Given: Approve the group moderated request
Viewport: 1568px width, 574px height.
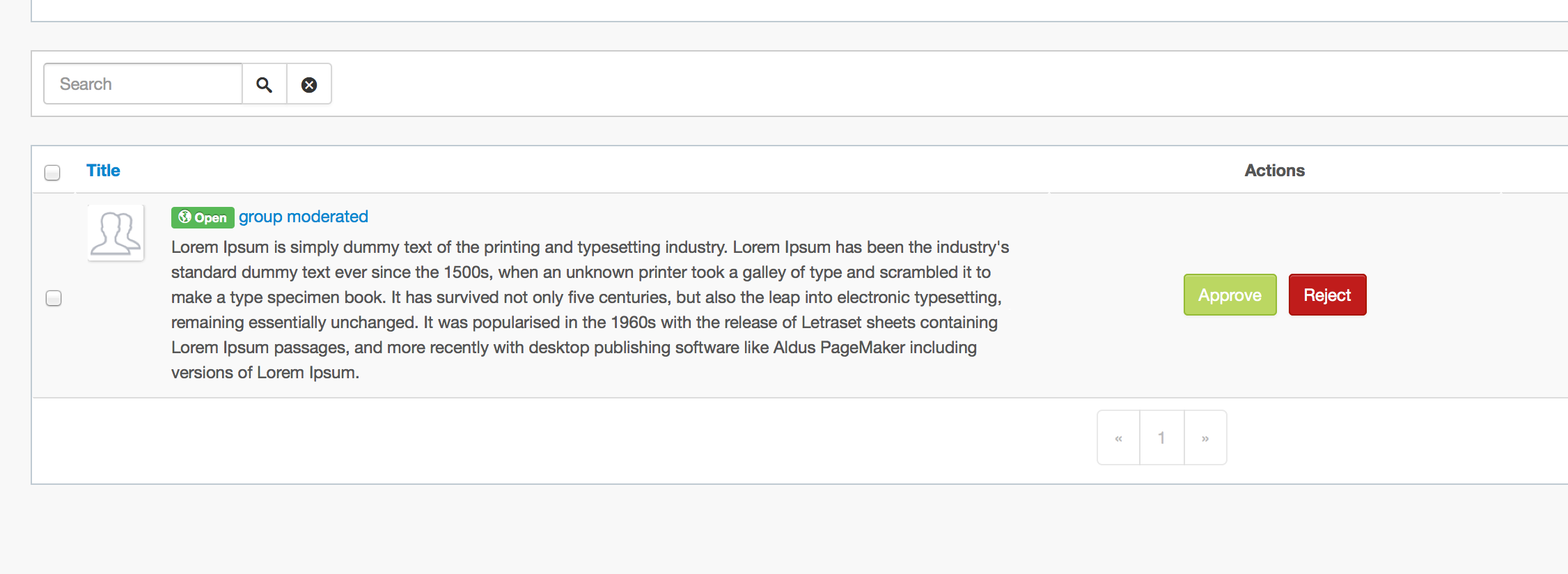Looking at the screenshot, I should [1230, 295].
